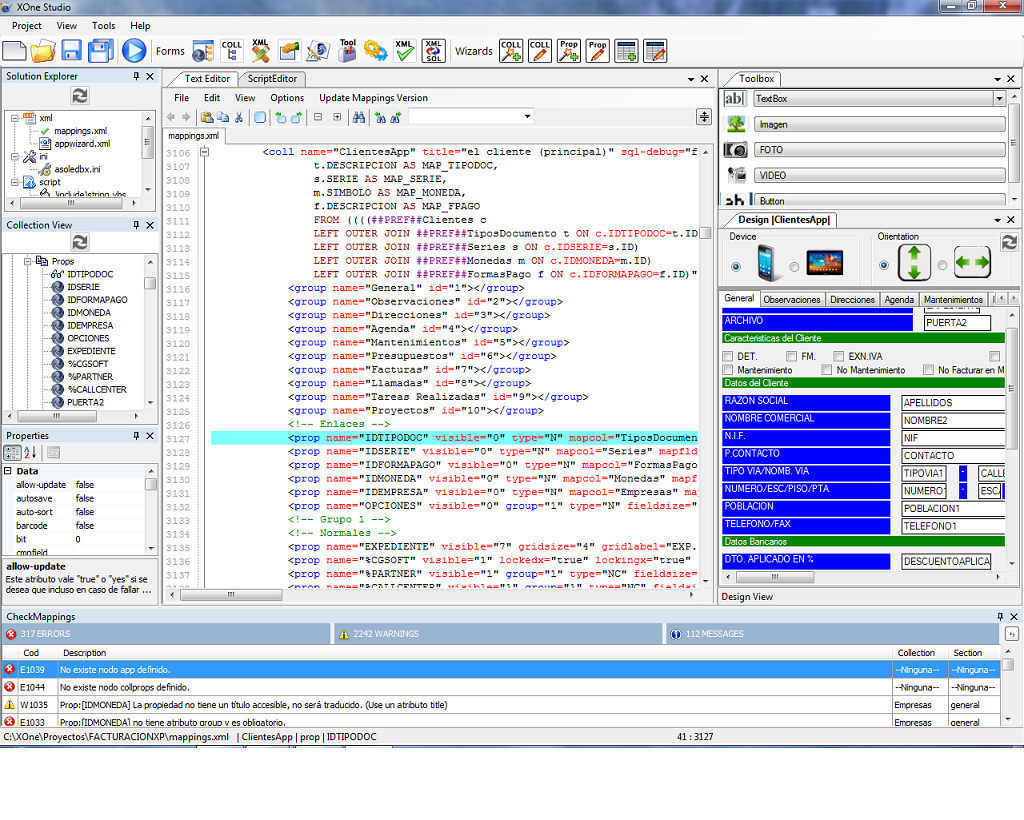
Task: Click the Design view horizontal scrollbar thumb
Action: pyautogui.click(x=775, y=577)
